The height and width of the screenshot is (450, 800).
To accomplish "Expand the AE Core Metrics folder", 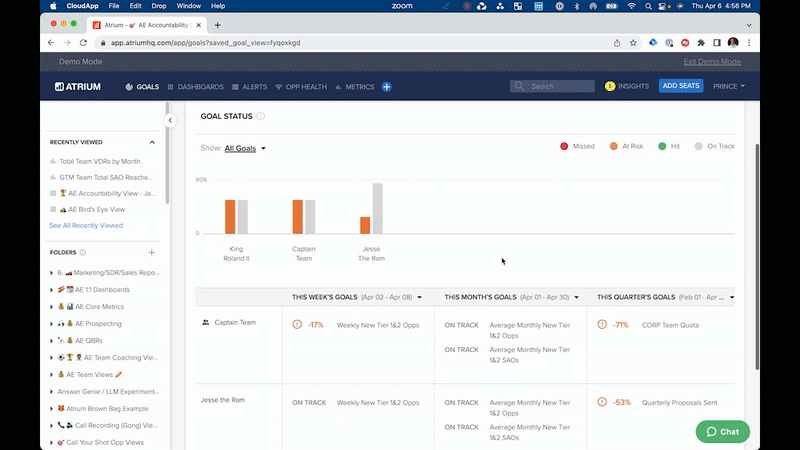I will [x=51, y=307].
